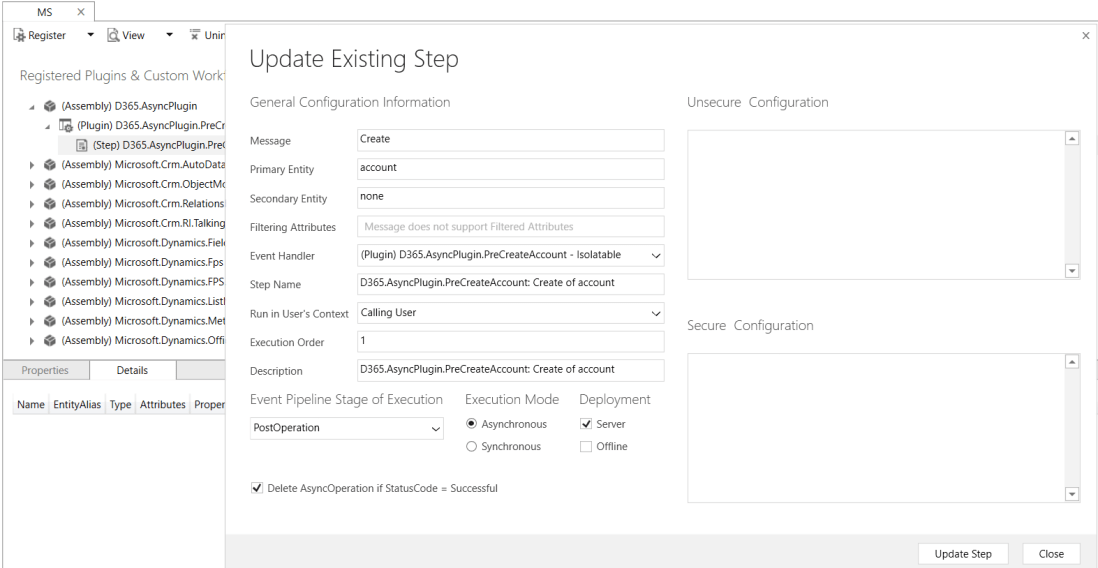This screenshot has width=1098, height=568.
Task: Click the Message input field
Action: tap(510, 140)
